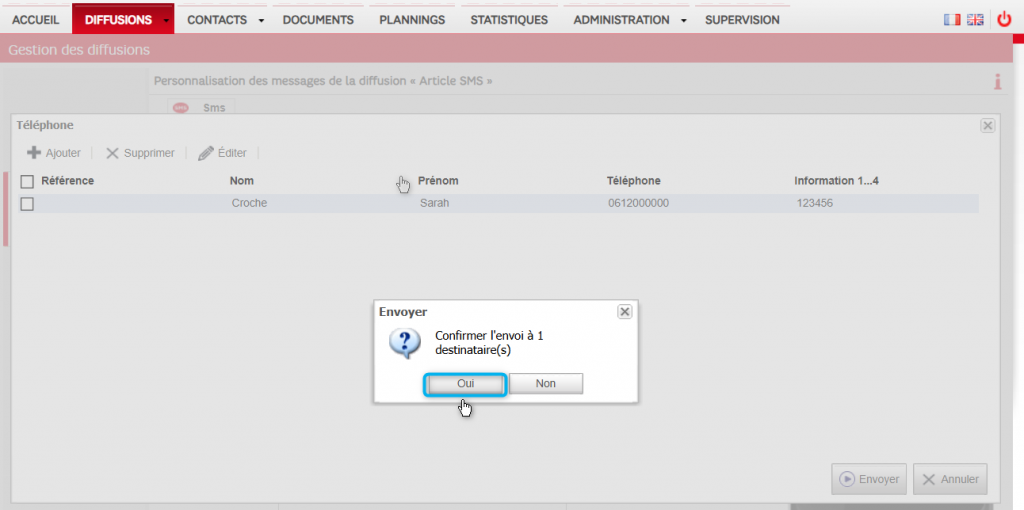Click the Envoyer button at bottom
The width and height of the screenshot is (1024, 510).
tap(869, 479)
